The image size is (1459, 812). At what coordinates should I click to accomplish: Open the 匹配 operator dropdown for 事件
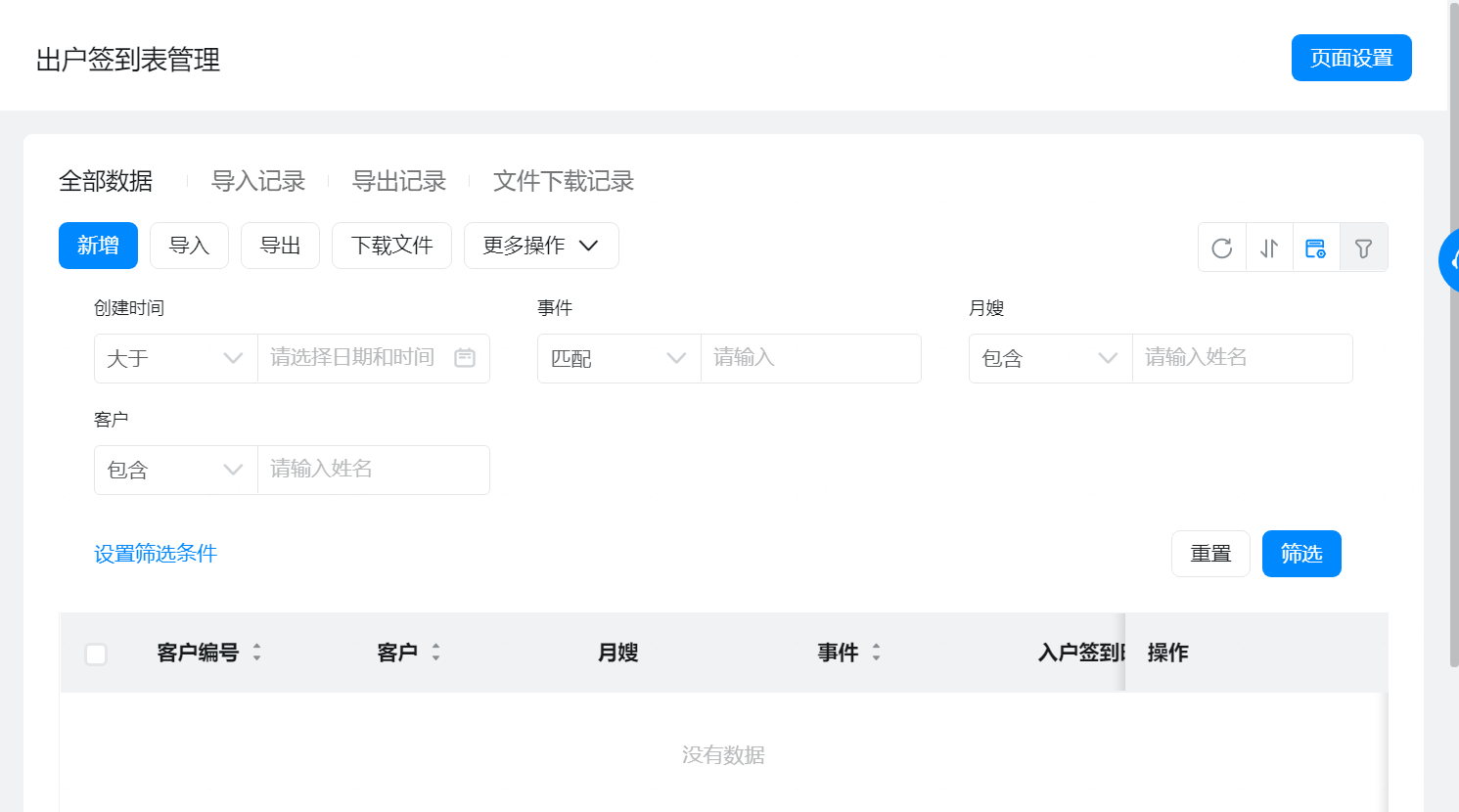tap(619, 358)
